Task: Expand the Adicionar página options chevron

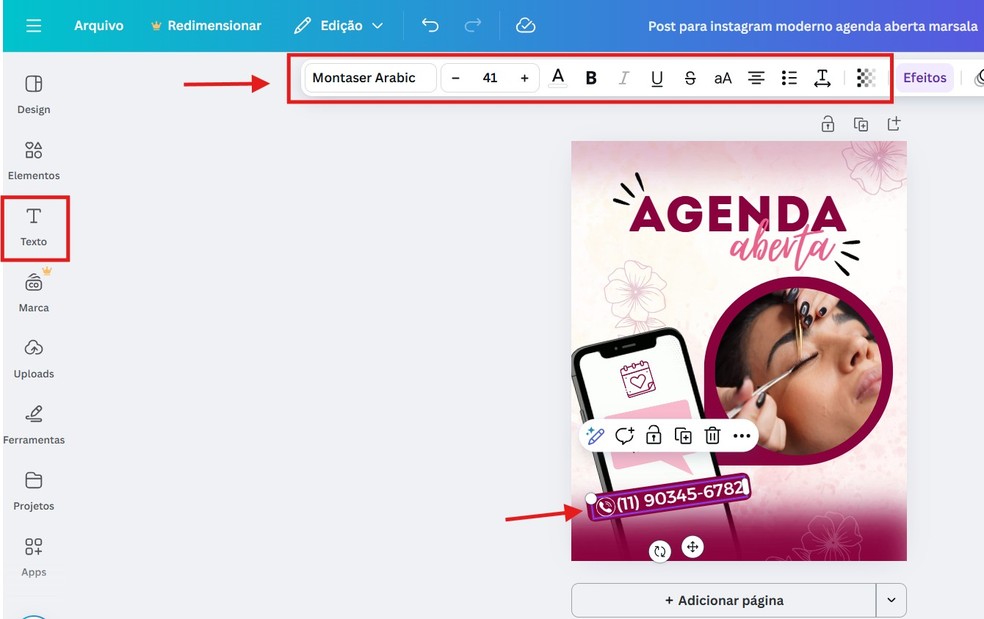Action: tap(890, 599)
